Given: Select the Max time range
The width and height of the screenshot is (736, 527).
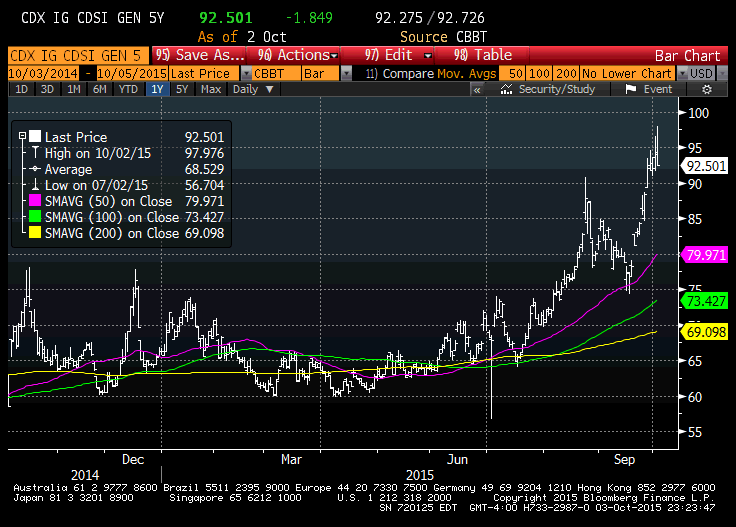Looking at the screenshot, I should 211,89.
